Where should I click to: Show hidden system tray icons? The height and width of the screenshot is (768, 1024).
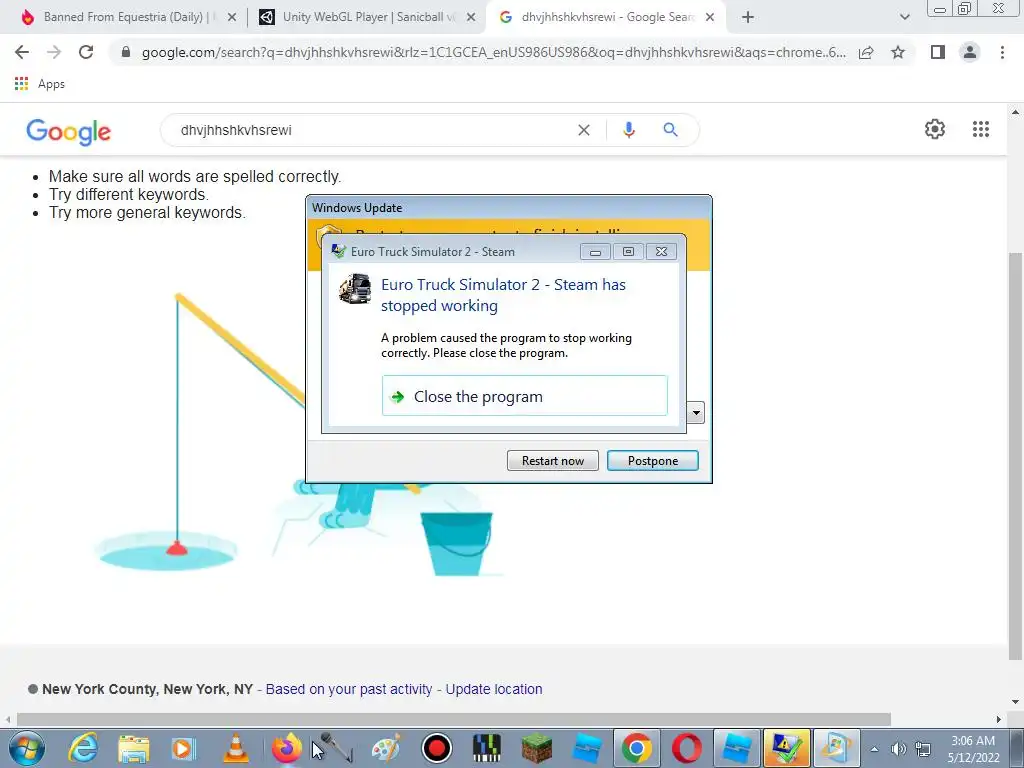tap(874, 749)
